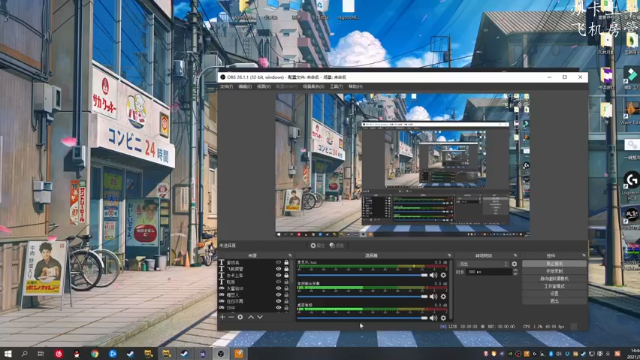640x360 pixels.
Task: Open source Filters button under the preview
Action: coord(337,246)
